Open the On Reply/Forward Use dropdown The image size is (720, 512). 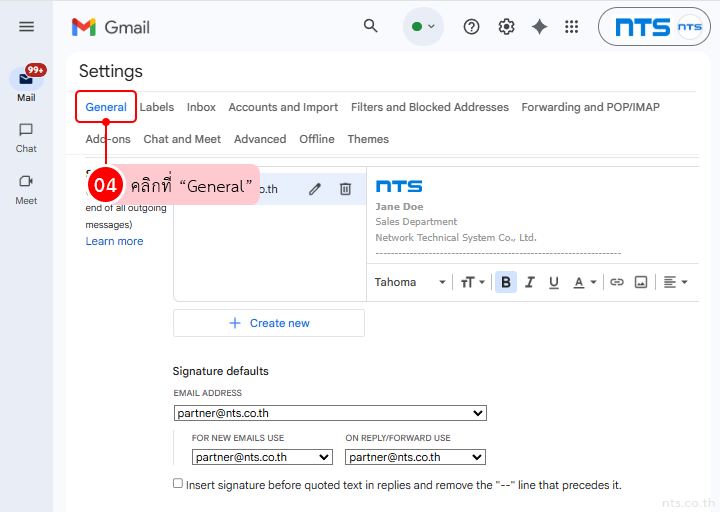pyautogui.click(x=415, y=457)
